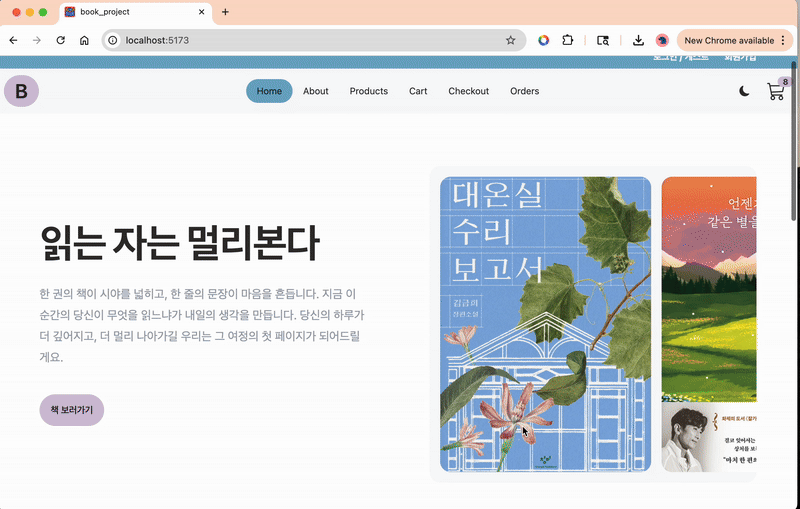Bookmark this page with star icon
Image resolution: width=800 pixels, height=509 pixels.
(510, 40)
